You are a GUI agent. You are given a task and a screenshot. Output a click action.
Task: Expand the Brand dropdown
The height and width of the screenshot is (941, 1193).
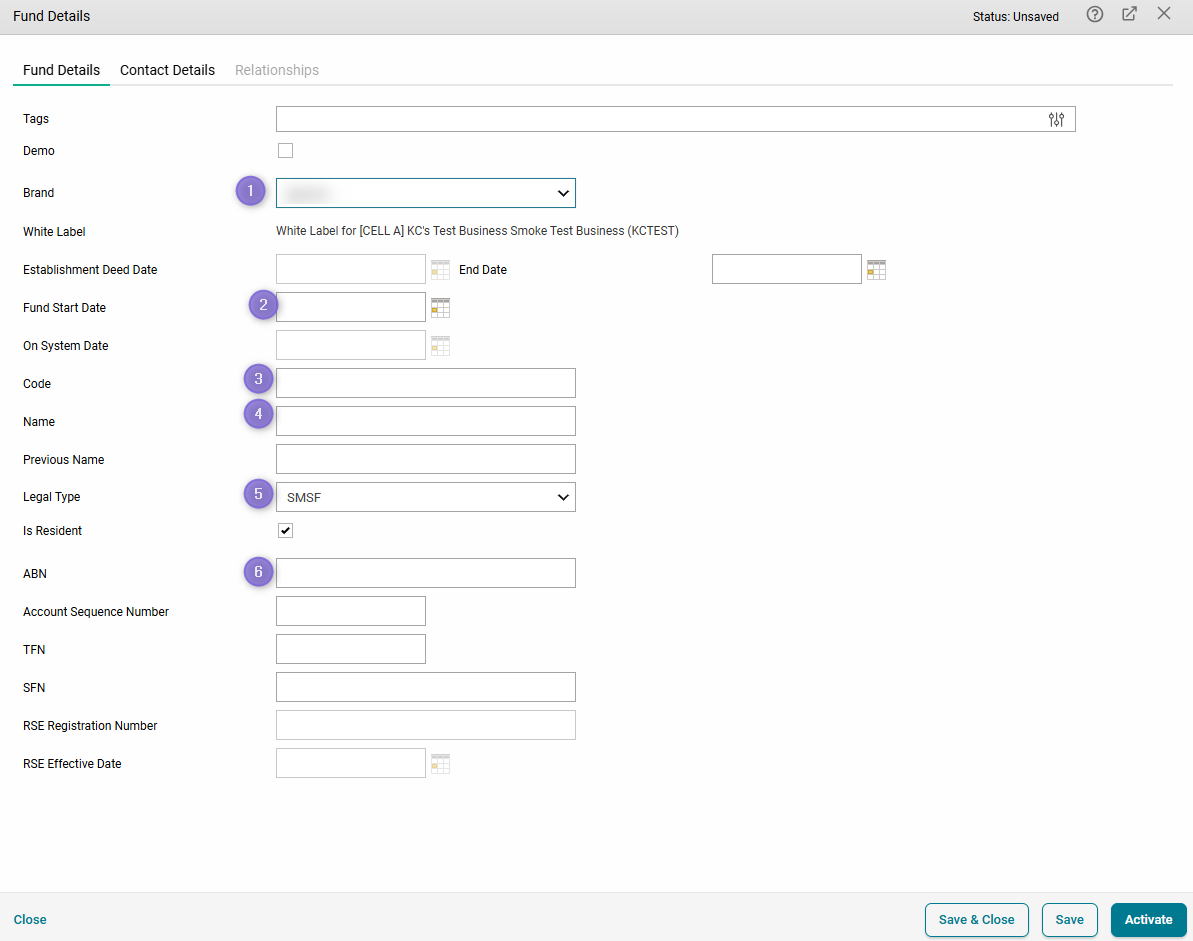click(x=425, y=193)
